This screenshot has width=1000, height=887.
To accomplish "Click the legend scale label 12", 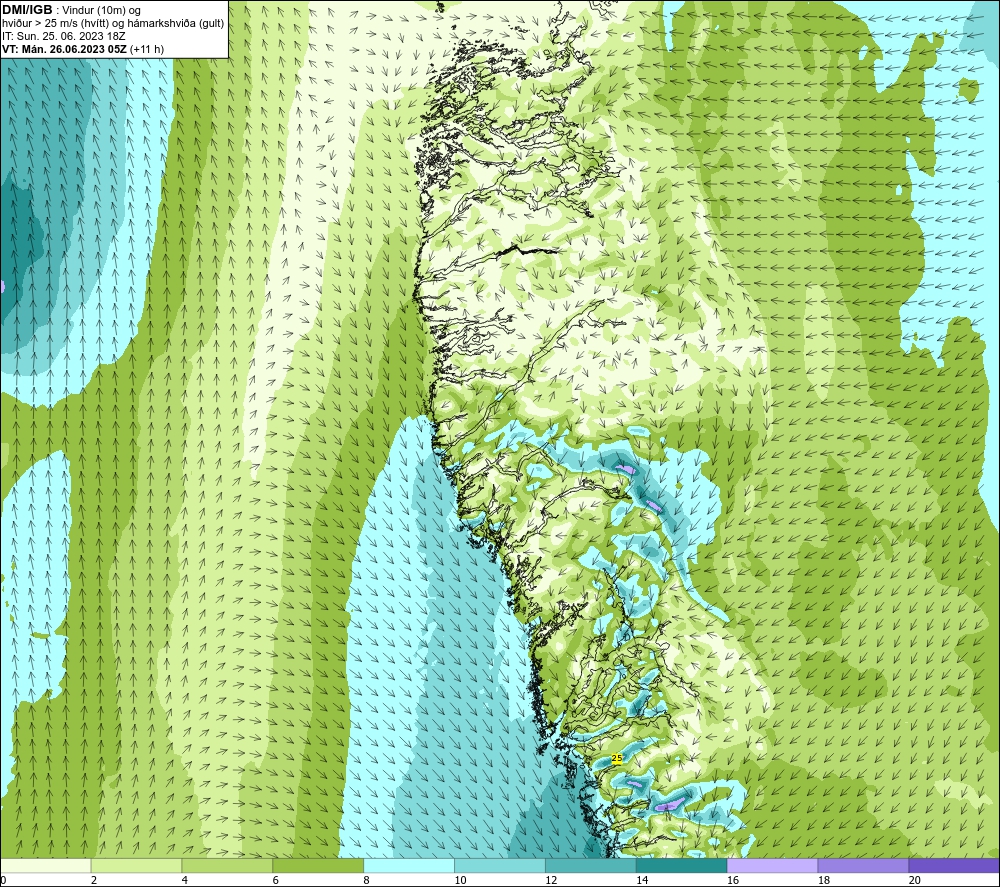I will click(551, 881).
